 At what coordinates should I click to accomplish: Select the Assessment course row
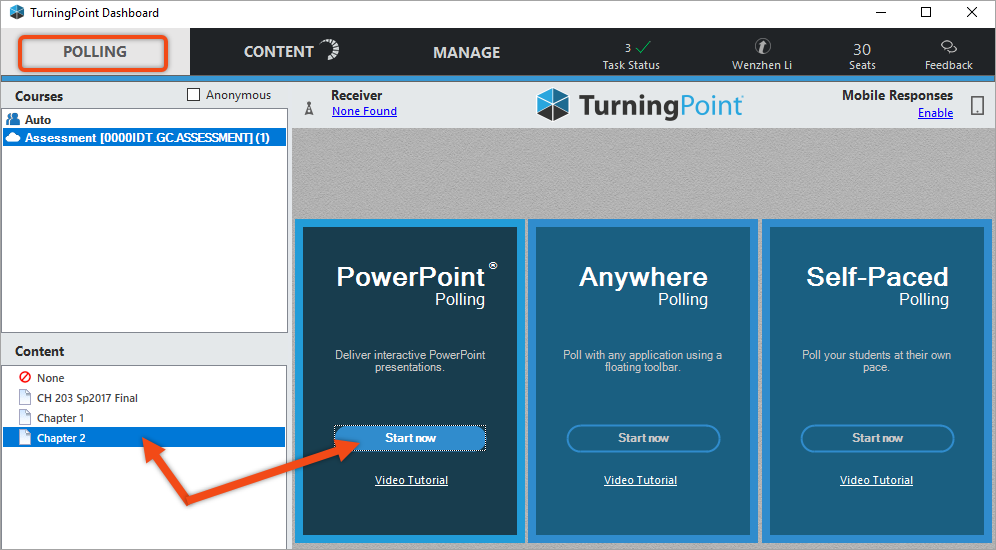coord(145,137)
